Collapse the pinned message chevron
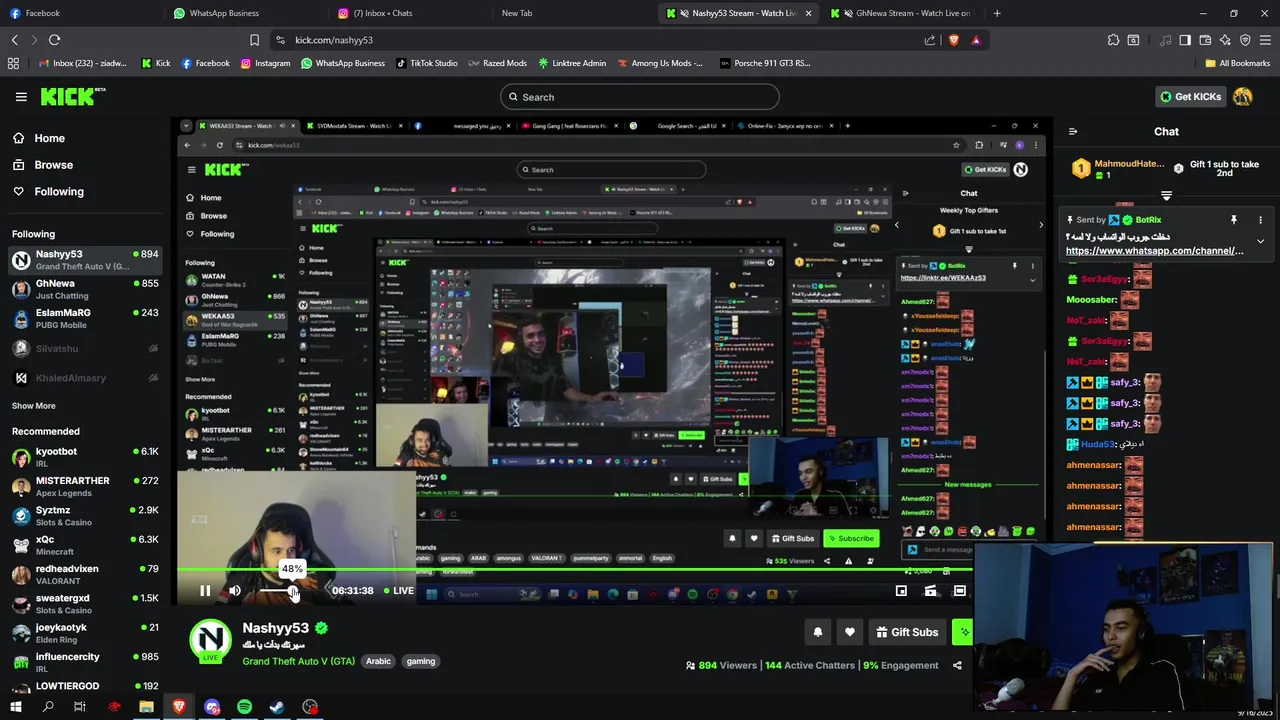1280x720 pixels. (1260, 241)
